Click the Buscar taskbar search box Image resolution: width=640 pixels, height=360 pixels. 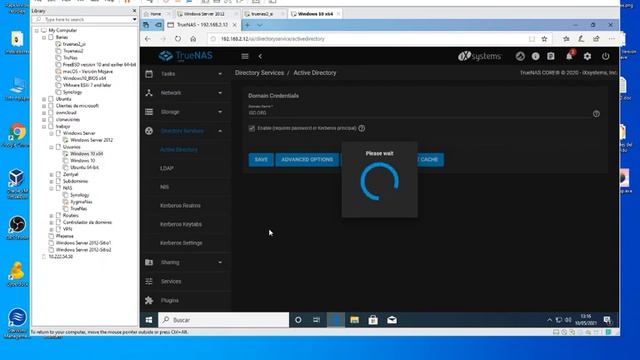point(224,320)
